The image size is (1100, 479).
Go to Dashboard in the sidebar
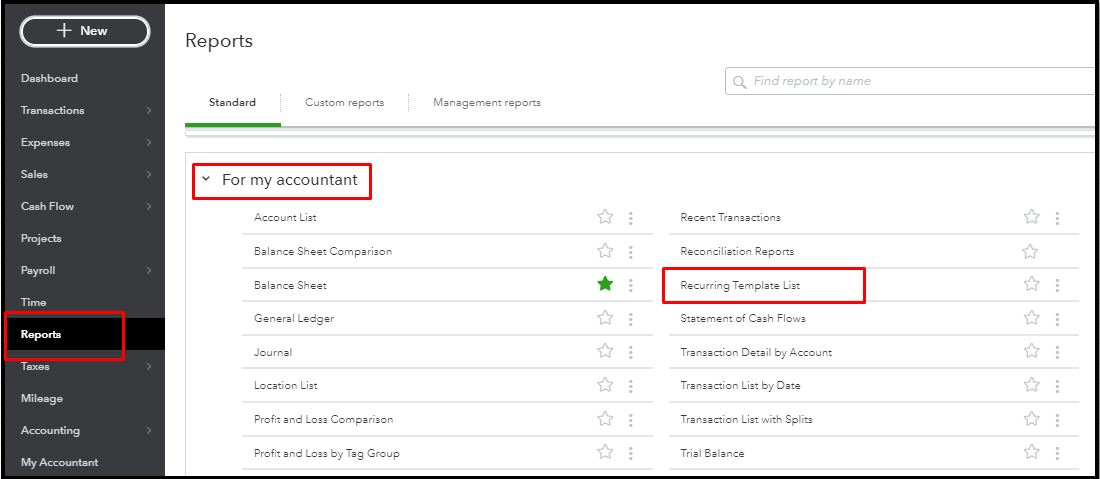[49, 79]
